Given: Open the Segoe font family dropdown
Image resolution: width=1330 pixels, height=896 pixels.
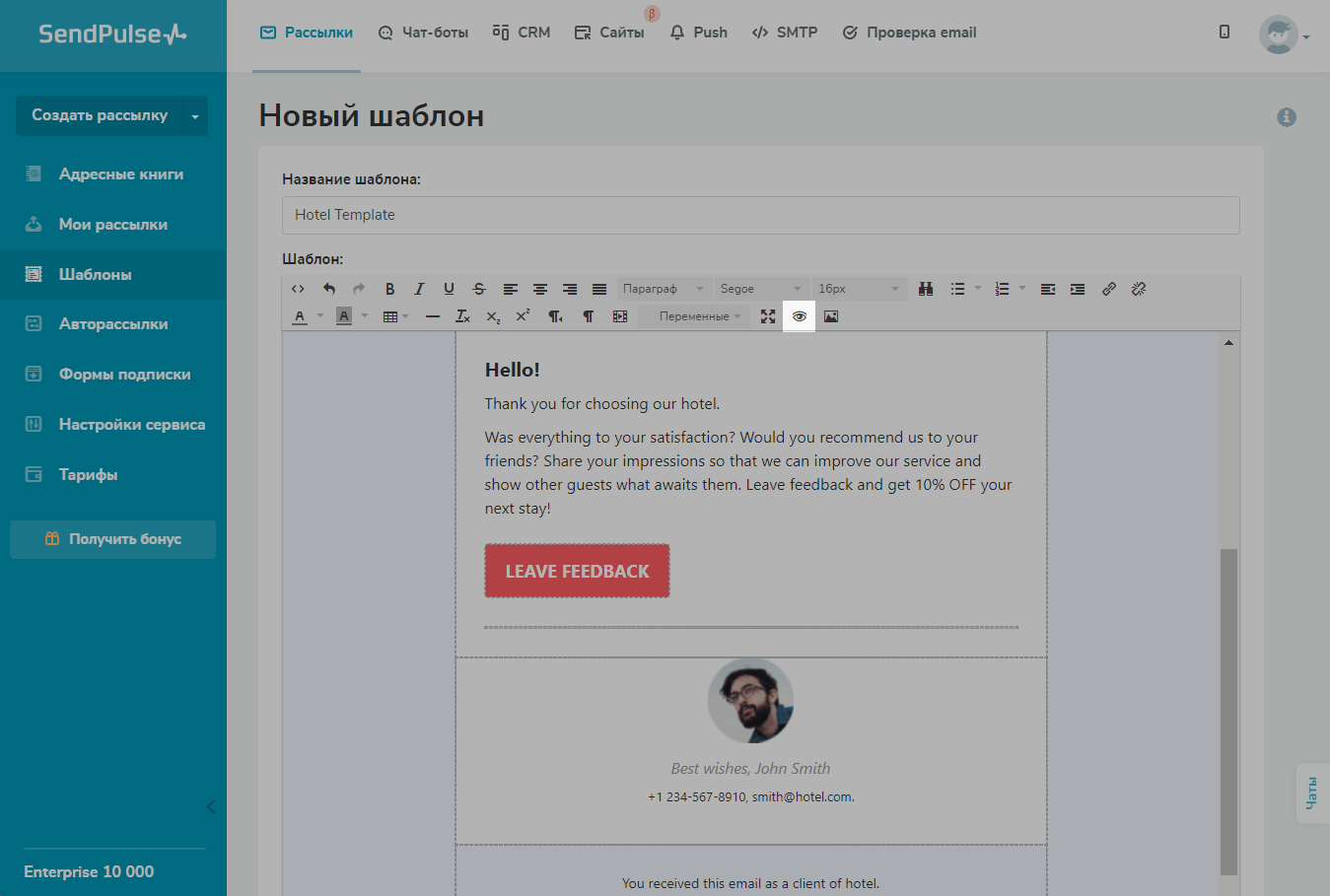Looking at the screenshot, I should [760, 289].
